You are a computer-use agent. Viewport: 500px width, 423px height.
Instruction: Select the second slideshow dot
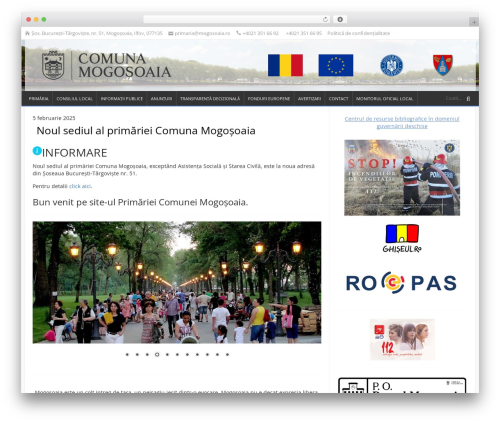click(x=137, y=354)
